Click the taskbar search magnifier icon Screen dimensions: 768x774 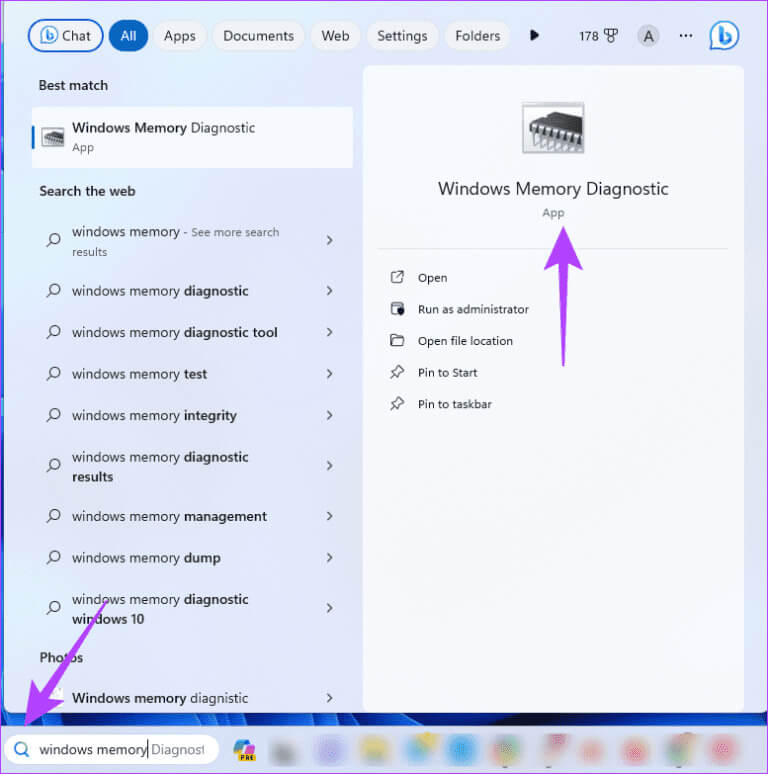click(21, 749)
